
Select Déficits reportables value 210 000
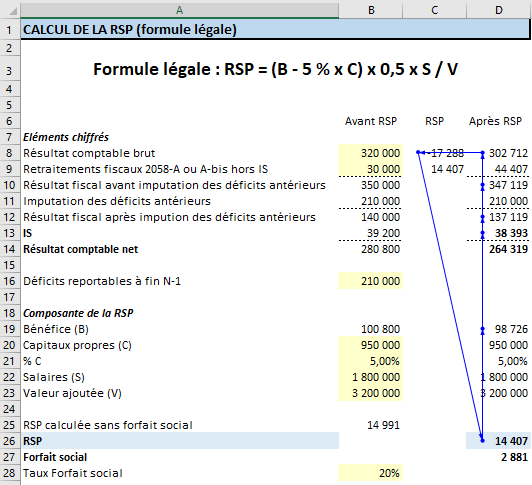click(371, 281)
